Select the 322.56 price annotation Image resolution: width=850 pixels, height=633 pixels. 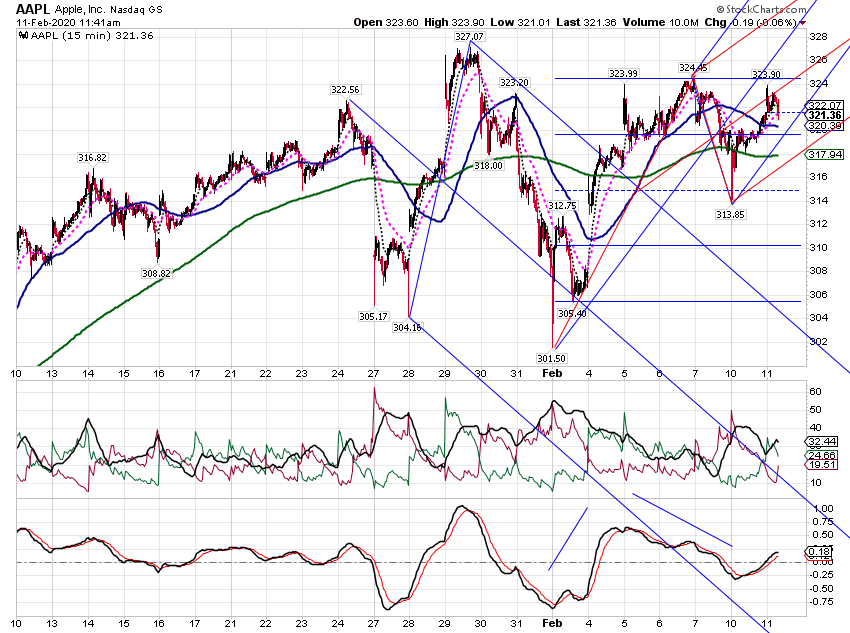click(345, 90)
